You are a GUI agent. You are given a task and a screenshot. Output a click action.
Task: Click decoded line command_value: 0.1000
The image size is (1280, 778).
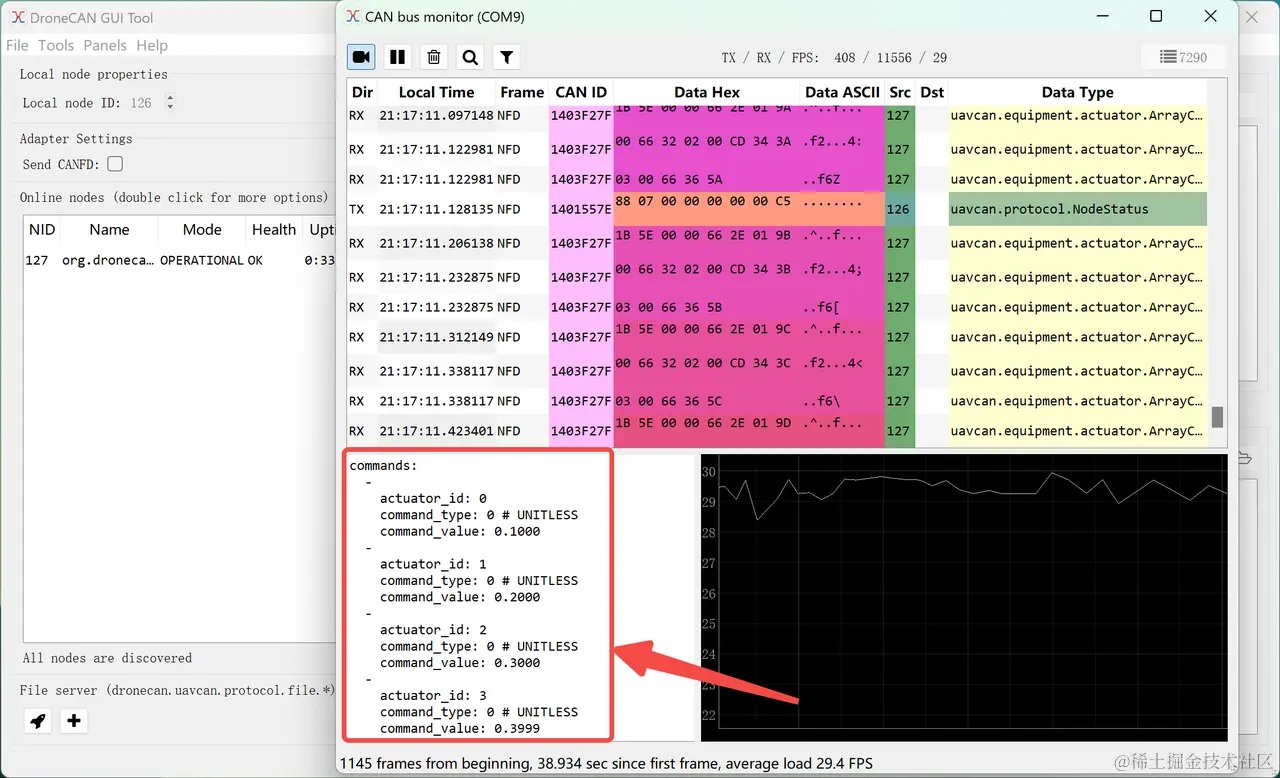tap(460, 531)
